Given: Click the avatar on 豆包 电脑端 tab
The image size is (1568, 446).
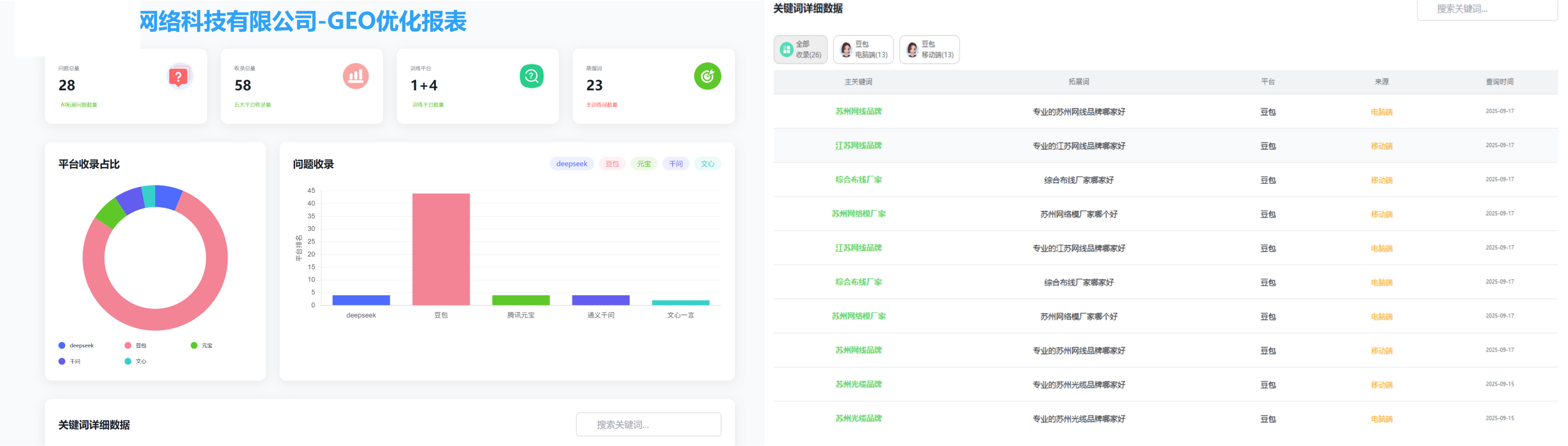Looking at the screenshot, I should (846, 49).
